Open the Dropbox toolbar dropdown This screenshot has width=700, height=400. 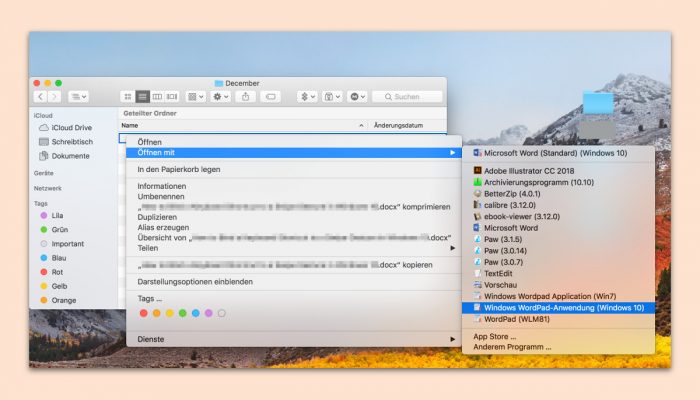[308, 96]
